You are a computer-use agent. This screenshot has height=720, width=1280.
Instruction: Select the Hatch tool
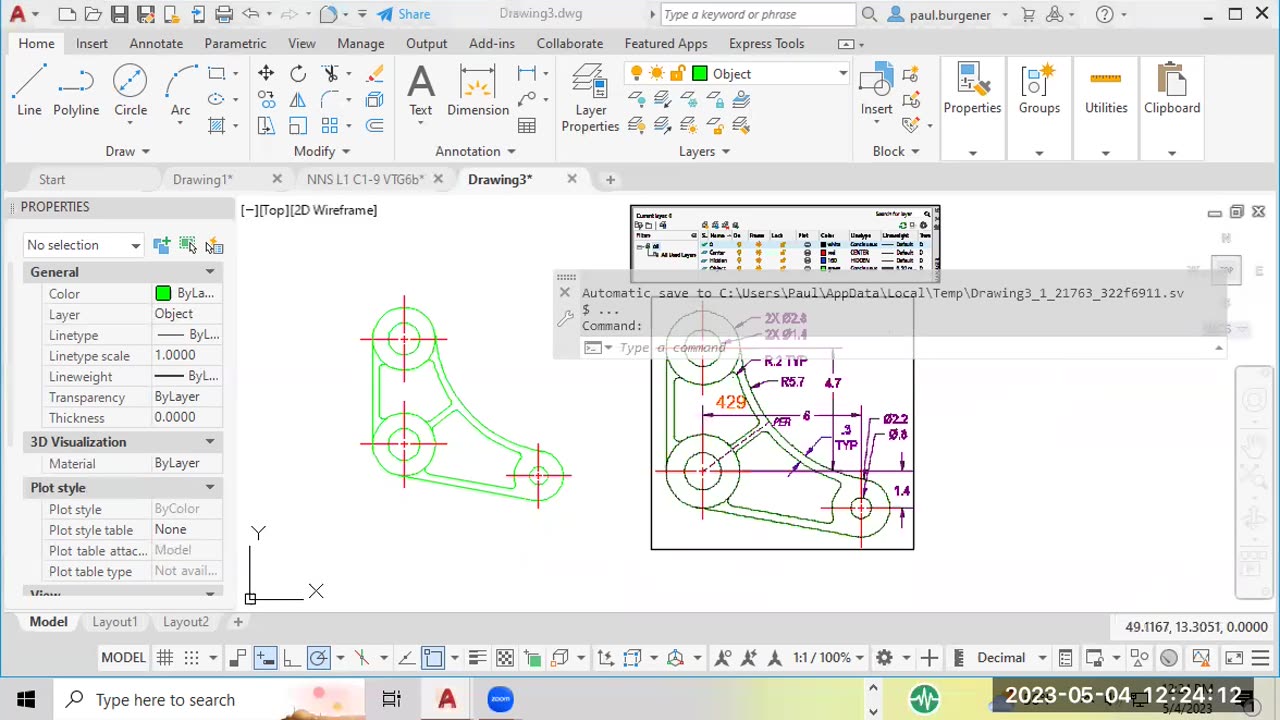(216, 125)
